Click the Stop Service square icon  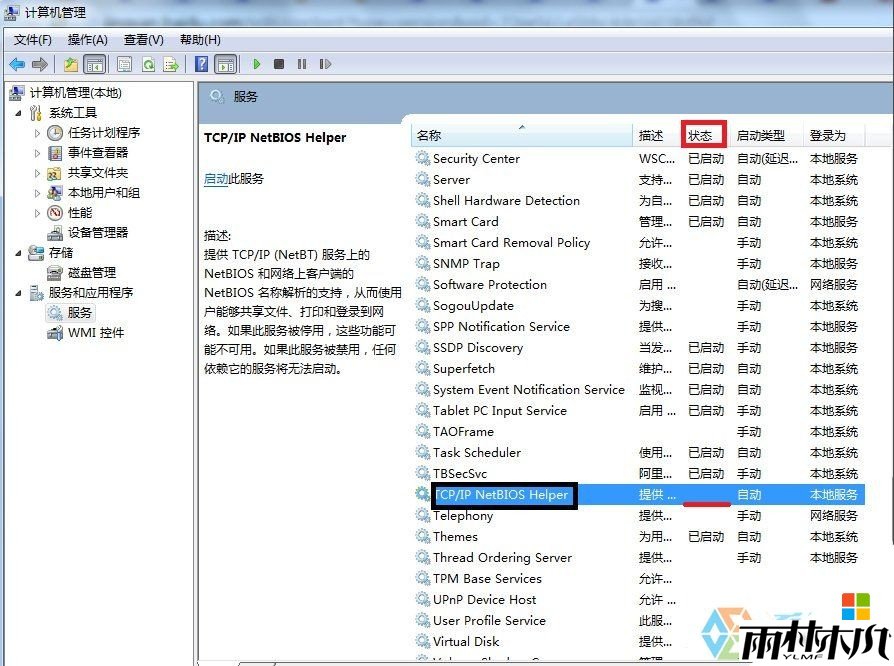click(279, 64)
